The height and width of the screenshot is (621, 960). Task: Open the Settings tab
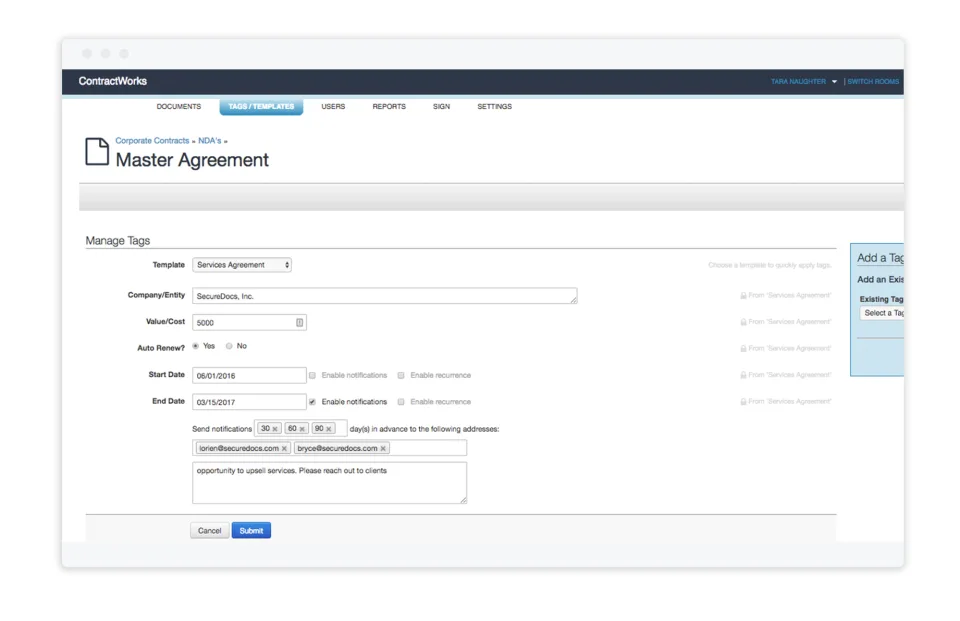pyautogui.click(x=495, y=107)
